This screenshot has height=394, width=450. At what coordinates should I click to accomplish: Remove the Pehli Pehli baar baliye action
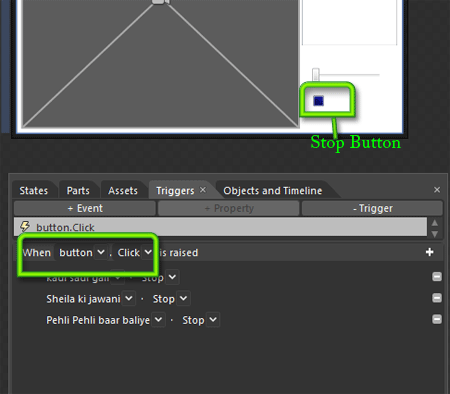tap(437, 319)
